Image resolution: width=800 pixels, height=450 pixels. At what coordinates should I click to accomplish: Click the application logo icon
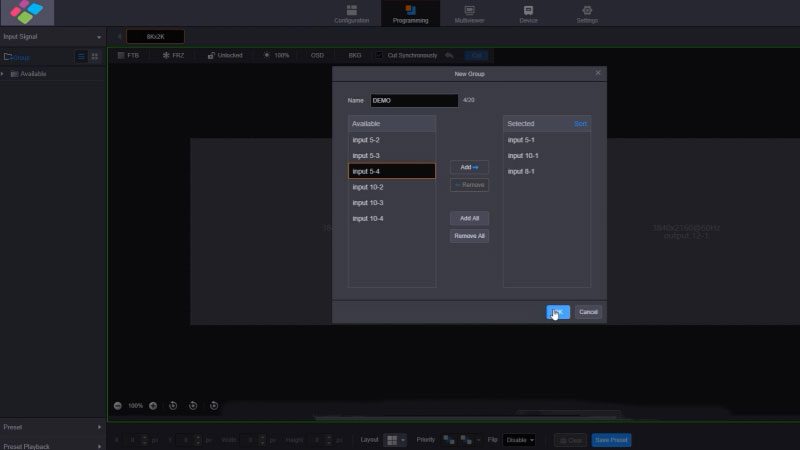click(27, 12)
